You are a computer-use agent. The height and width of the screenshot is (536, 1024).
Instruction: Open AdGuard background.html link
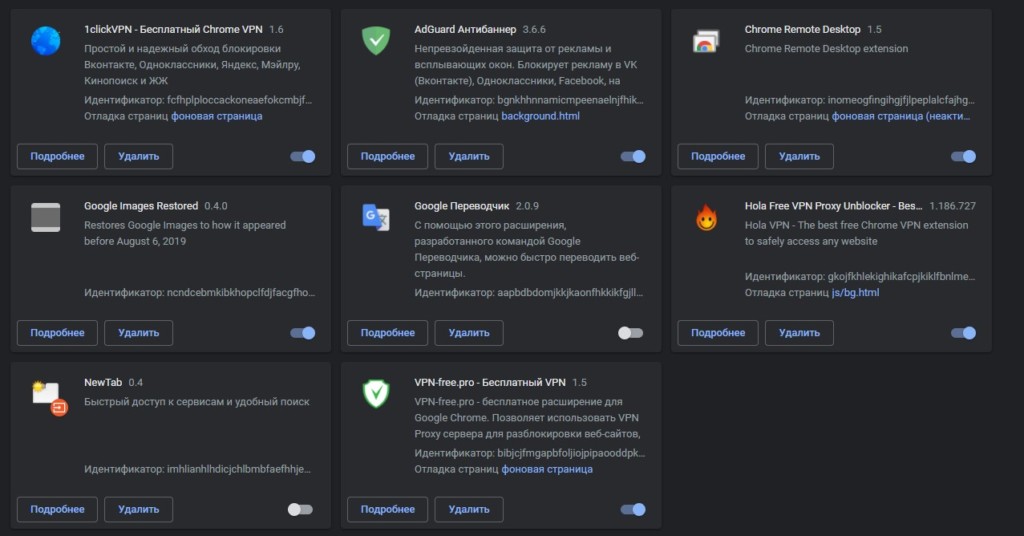(x=541, y=116)
